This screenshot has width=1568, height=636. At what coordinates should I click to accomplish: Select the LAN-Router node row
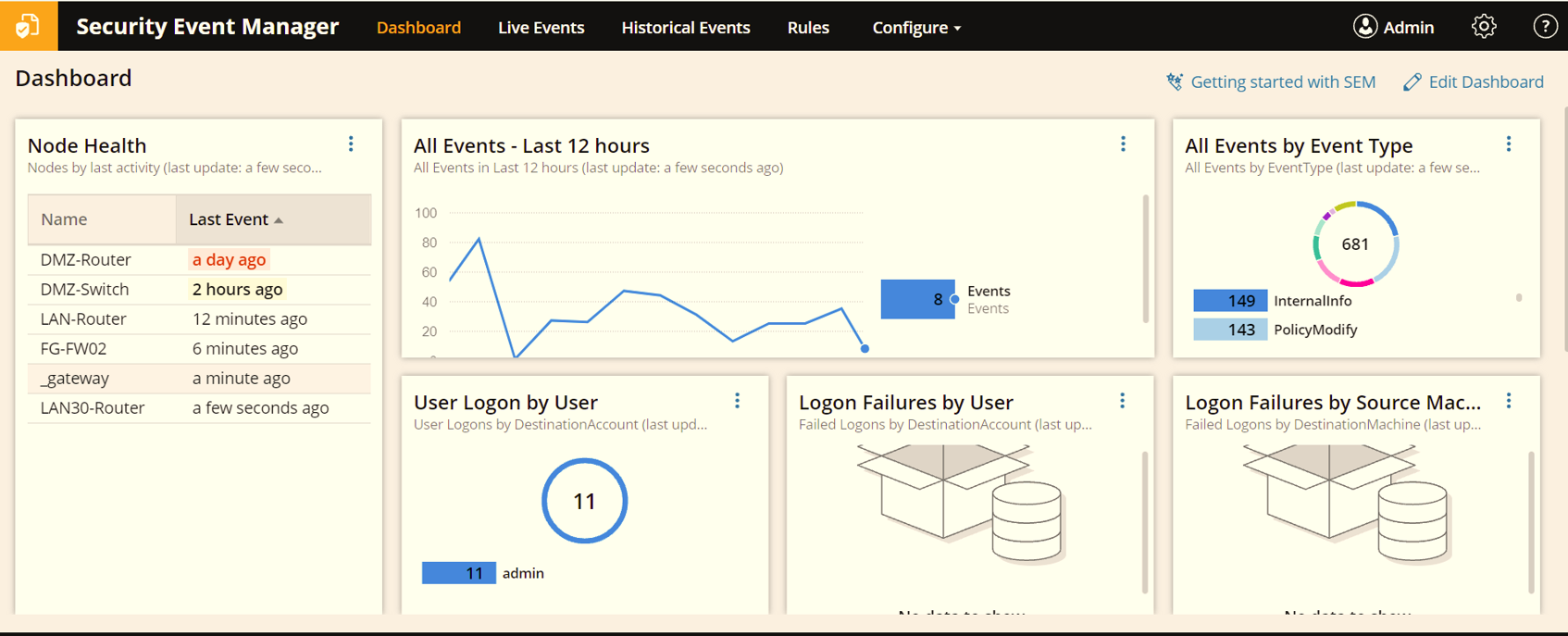pyautogui.click(x=199, y=319)
